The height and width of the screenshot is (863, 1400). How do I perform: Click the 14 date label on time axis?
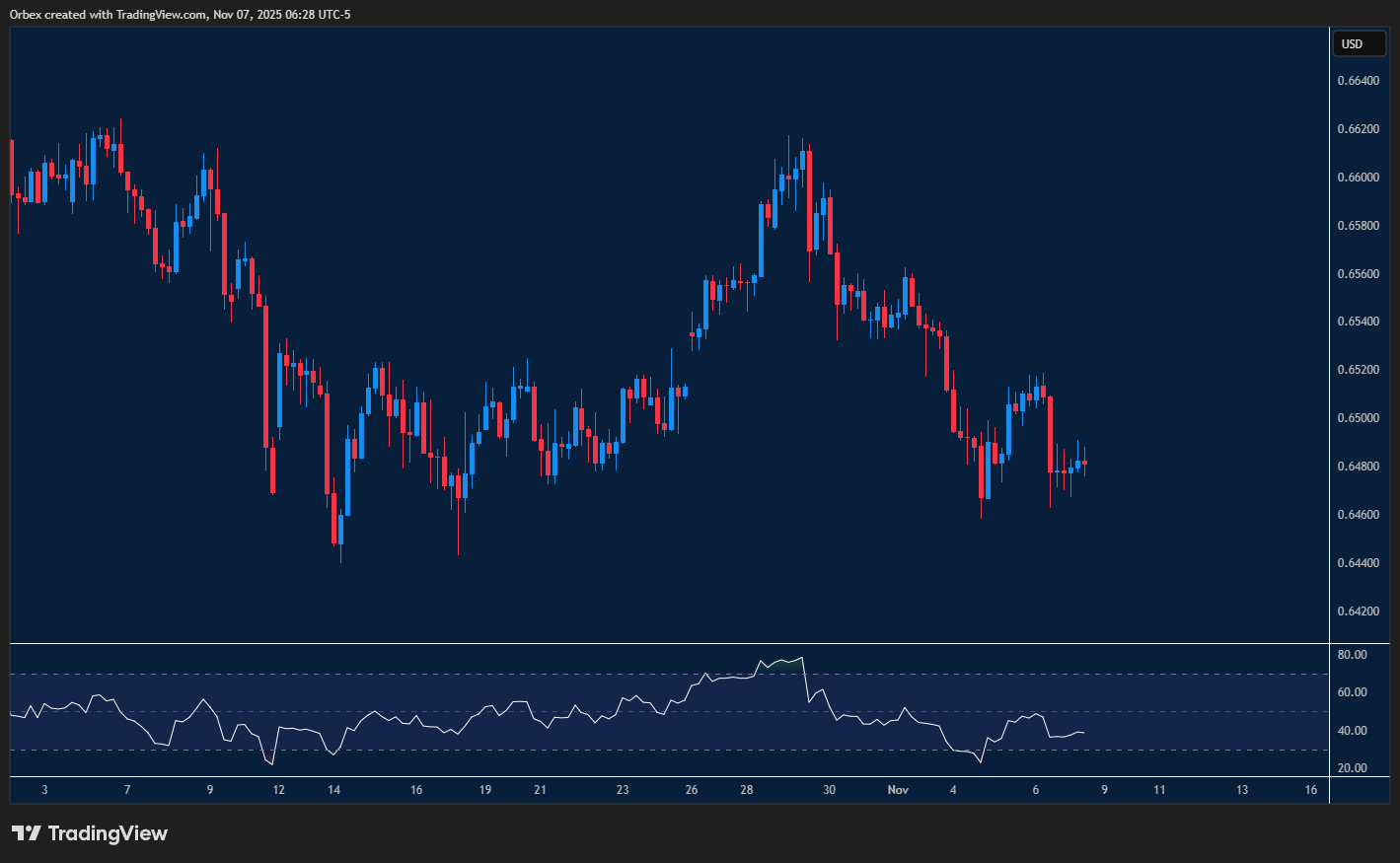click(334, 790)
